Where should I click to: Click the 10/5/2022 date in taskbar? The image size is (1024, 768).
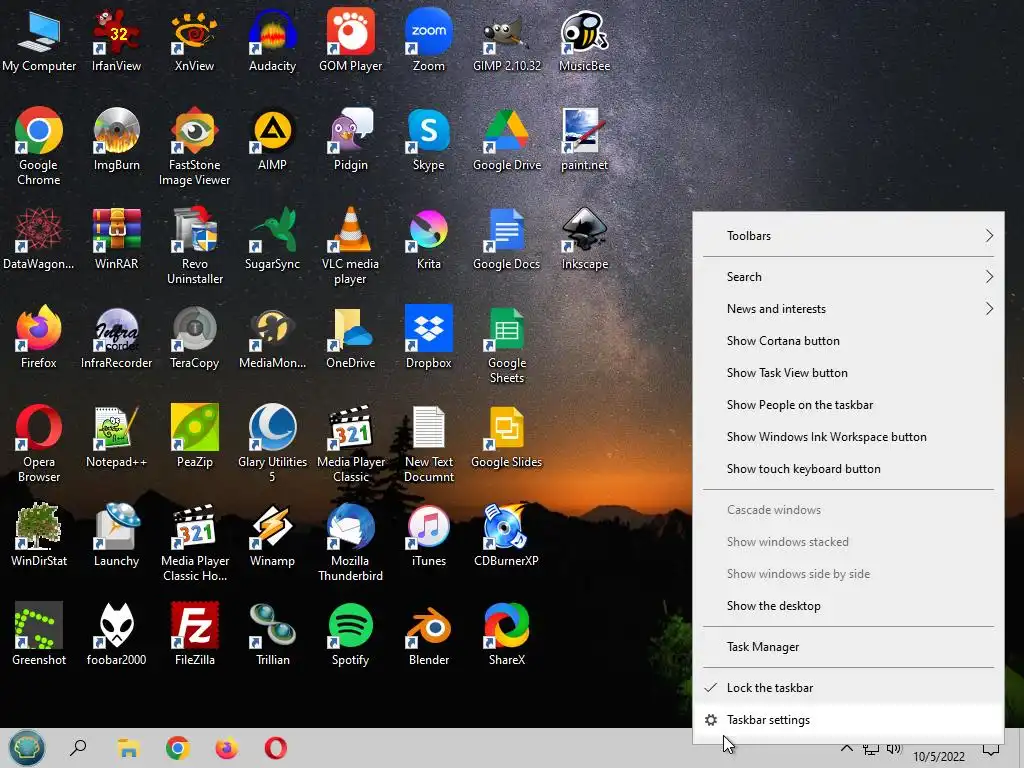tap(938, 756)
